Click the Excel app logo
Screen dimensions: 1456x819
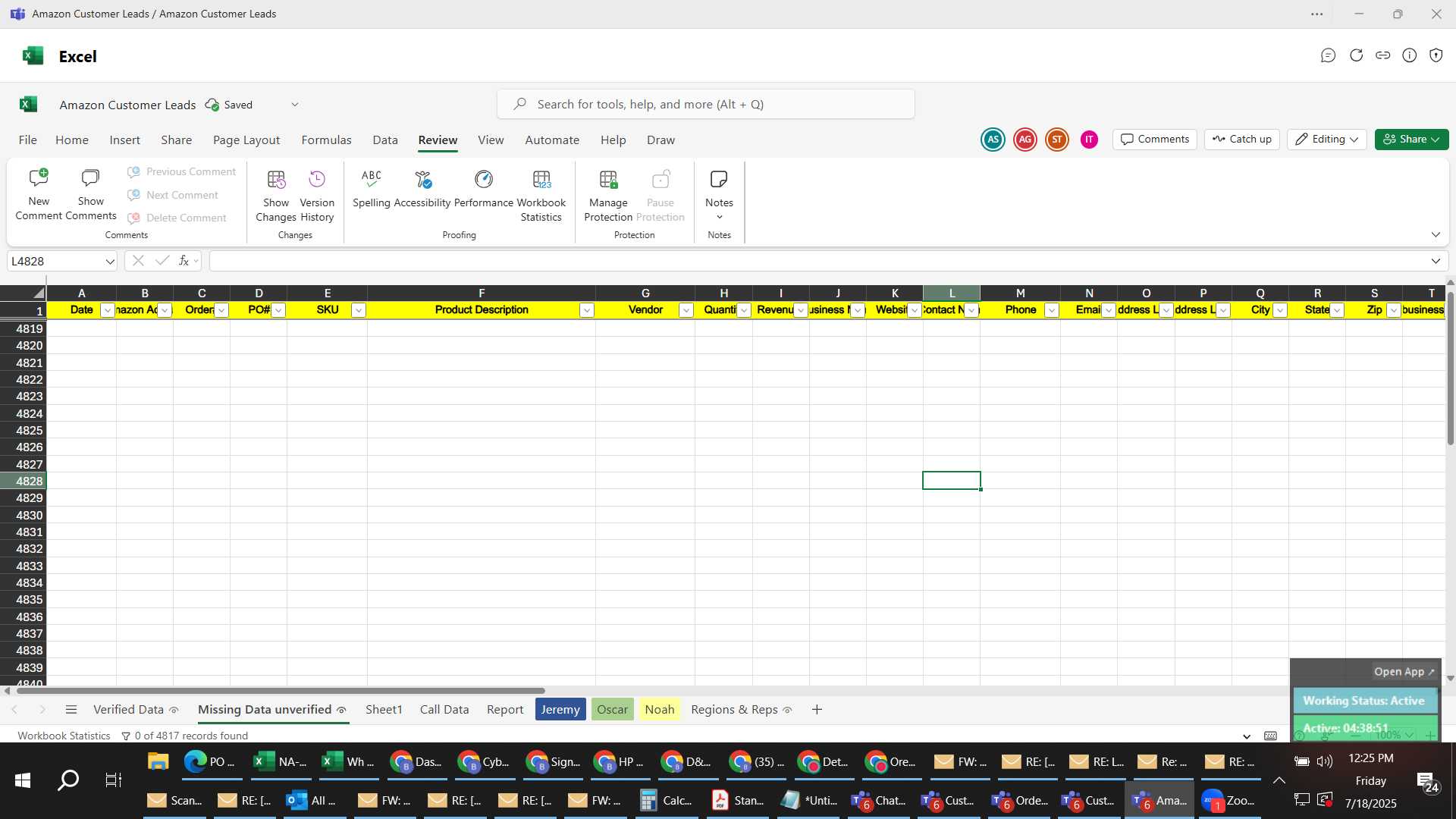[33, 56]
